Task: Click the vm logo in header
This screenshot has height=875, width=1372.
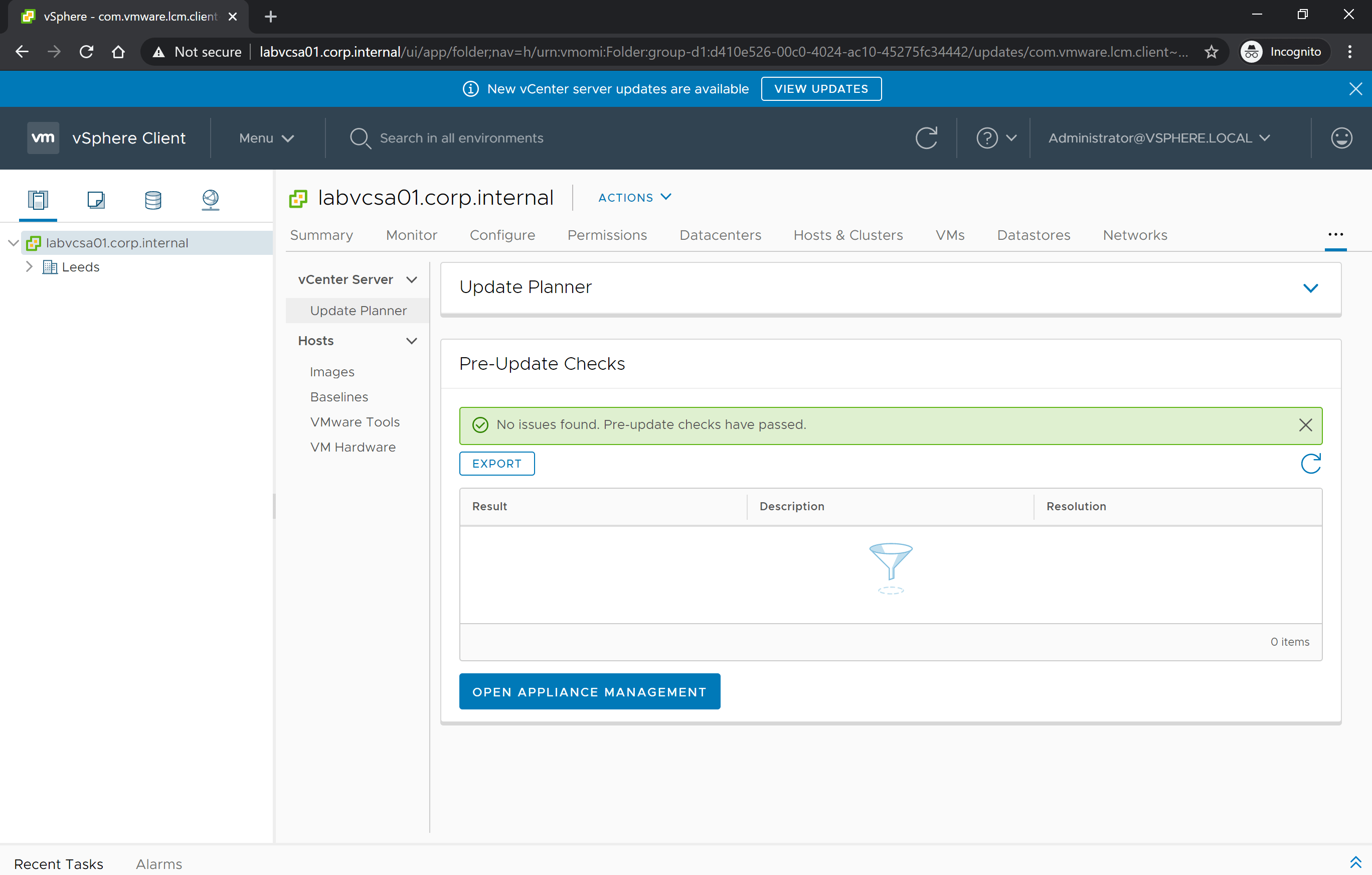Action: click(43, 138)
